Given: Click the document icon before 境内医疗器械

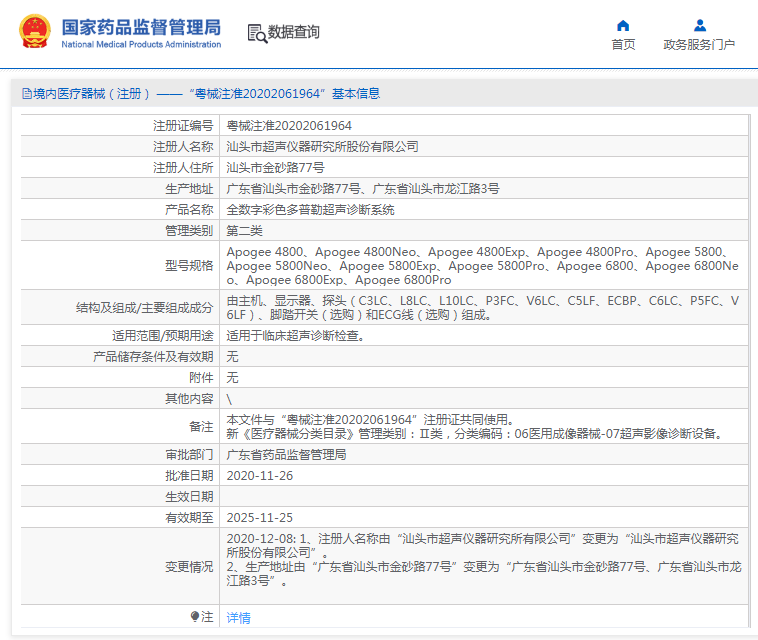Looking at the screenshot, I should coord(27,94).
